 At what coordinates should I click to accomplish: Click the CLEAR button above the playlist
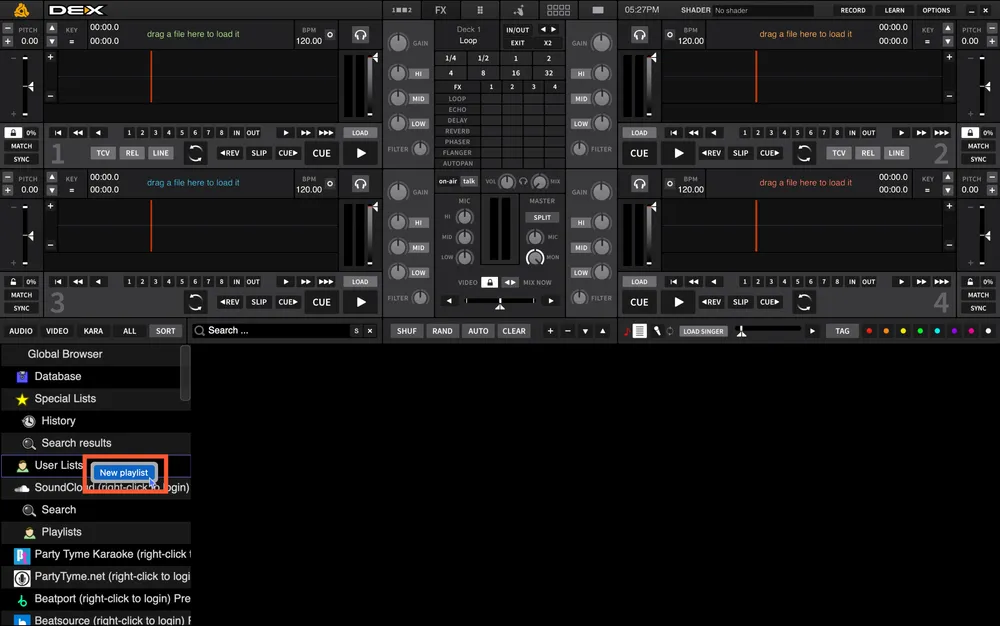(x=513, y=330)
